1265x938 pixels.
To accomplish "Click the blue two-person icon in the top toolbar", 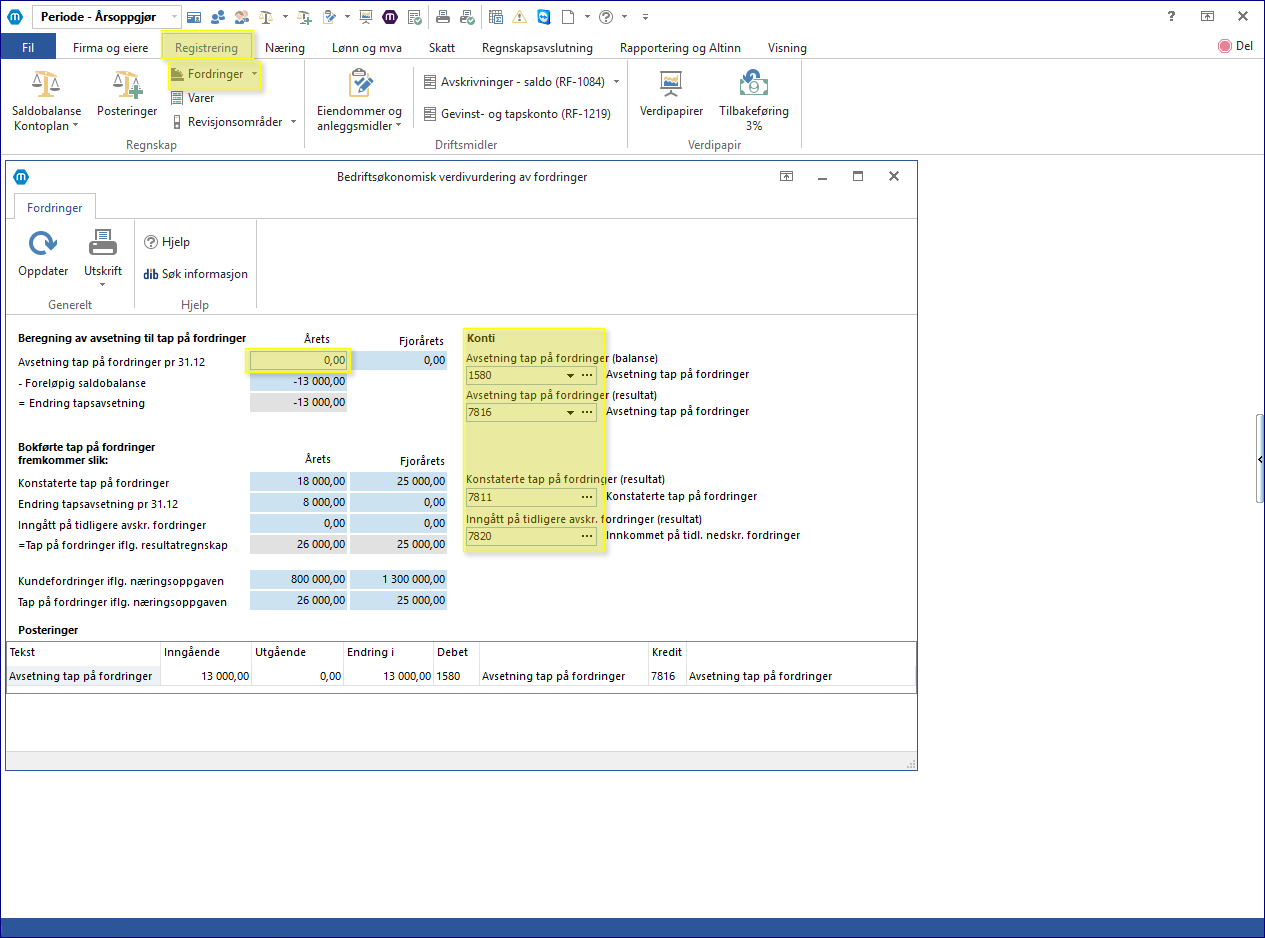I will point(217,17).
